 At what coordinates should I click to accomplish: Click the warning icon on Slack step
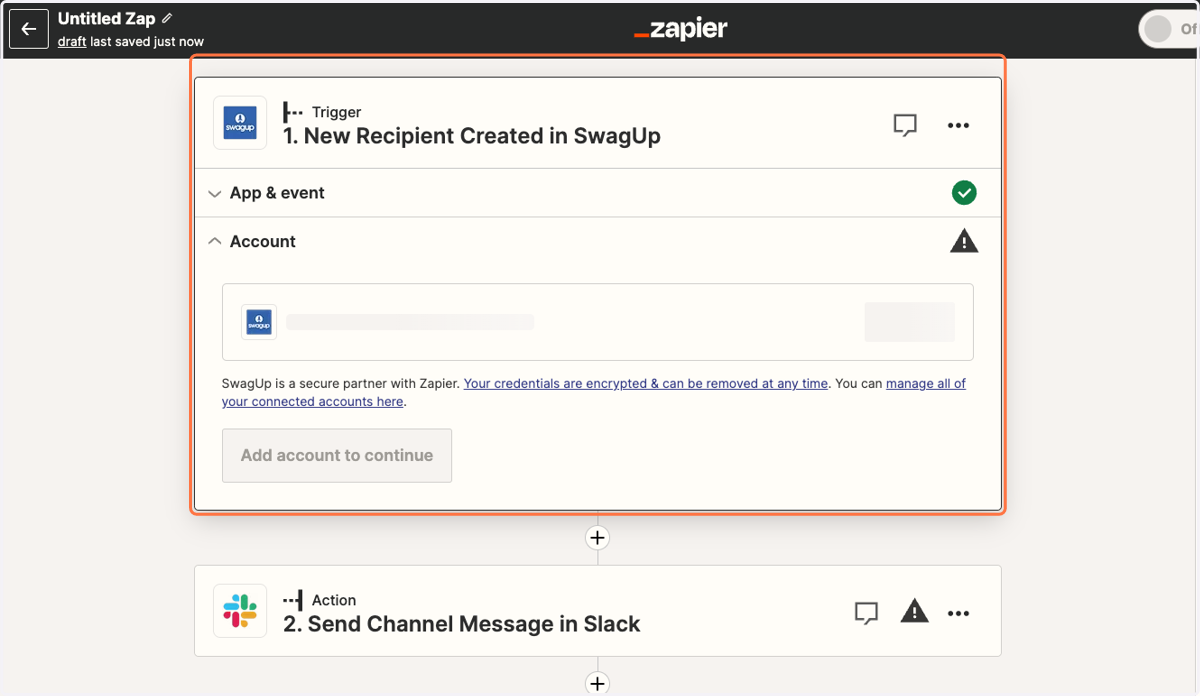point(914,611)
